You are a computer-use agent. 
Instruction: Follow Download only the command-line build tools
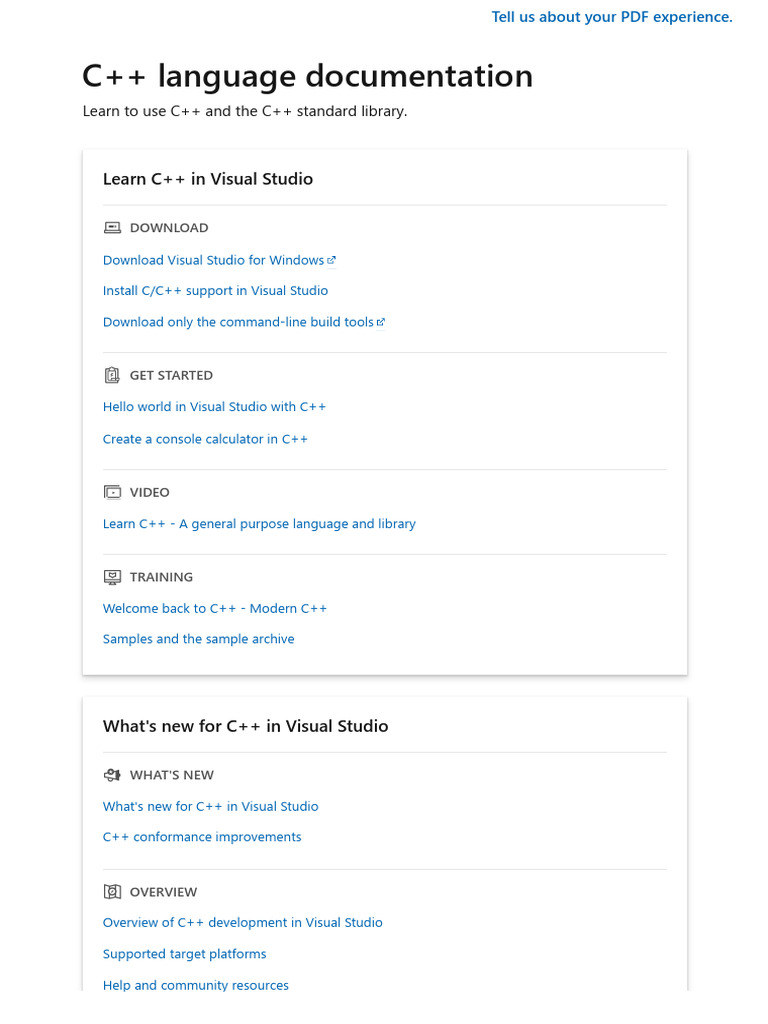238,323
